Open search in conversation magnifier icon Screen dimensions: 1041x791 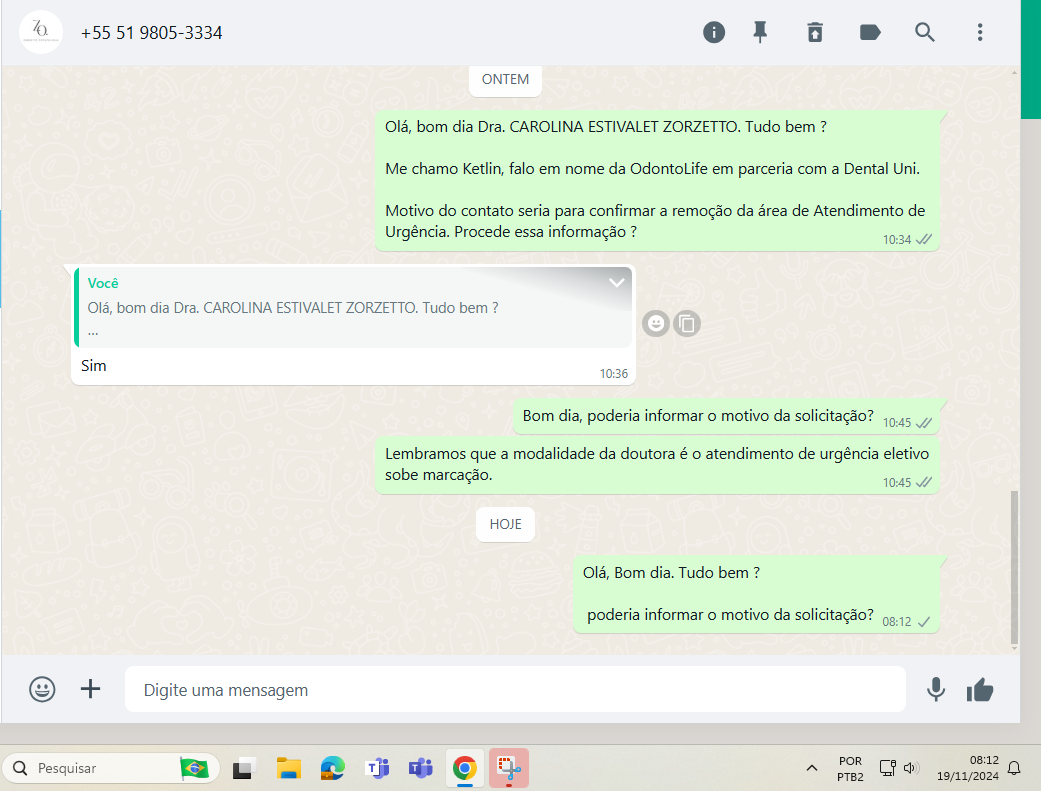tap(925, 32)
